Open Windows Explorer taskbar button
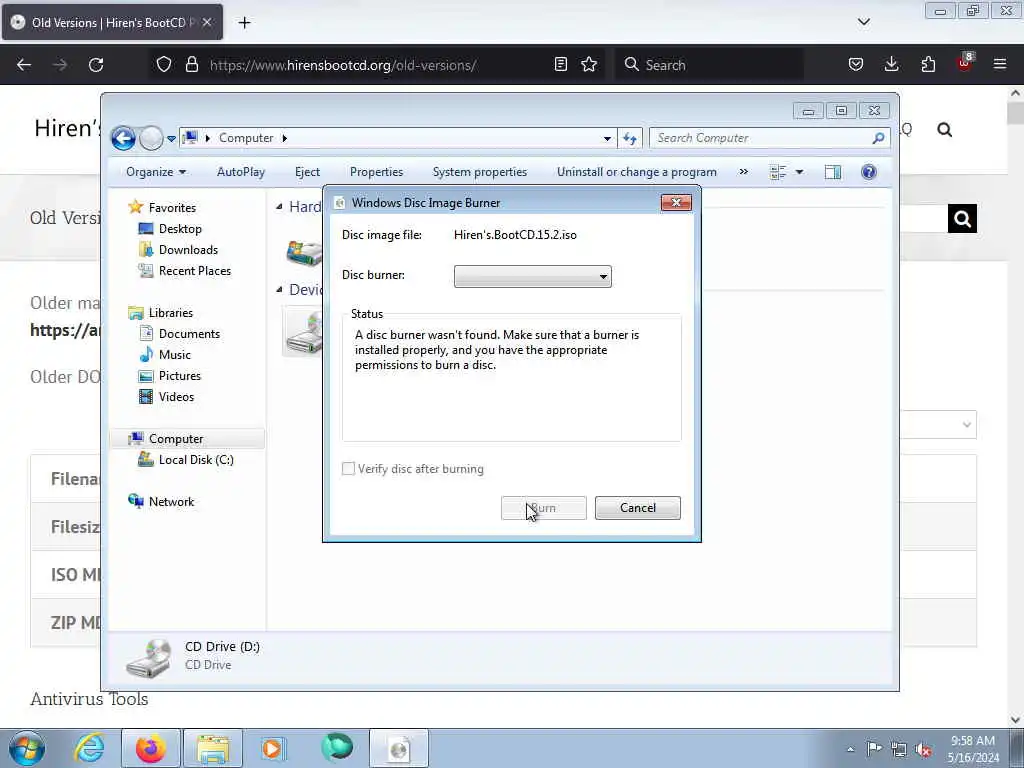The image size is (1024, 768). click(x=213, y=748)
